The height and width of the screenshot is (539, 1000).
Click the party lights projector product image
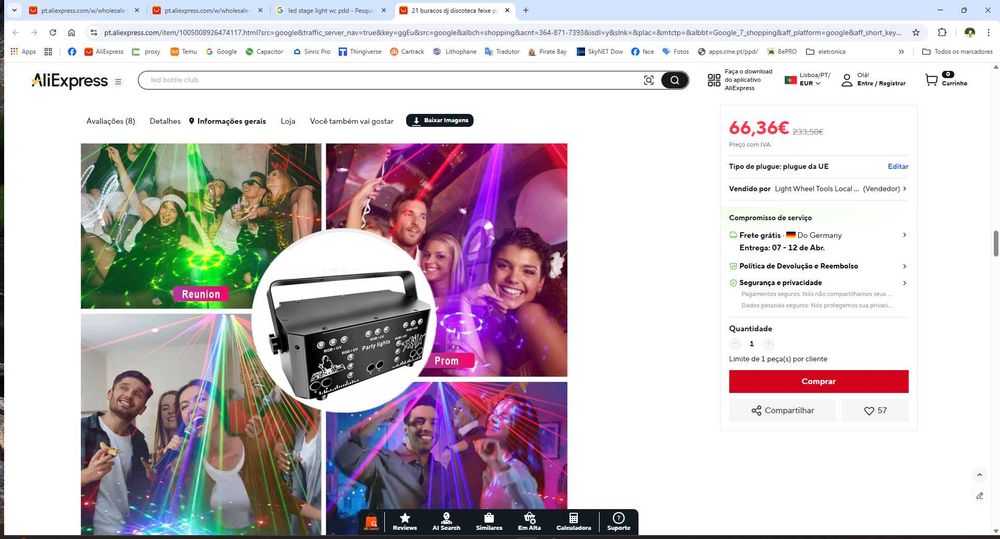(x=344, y=323)
